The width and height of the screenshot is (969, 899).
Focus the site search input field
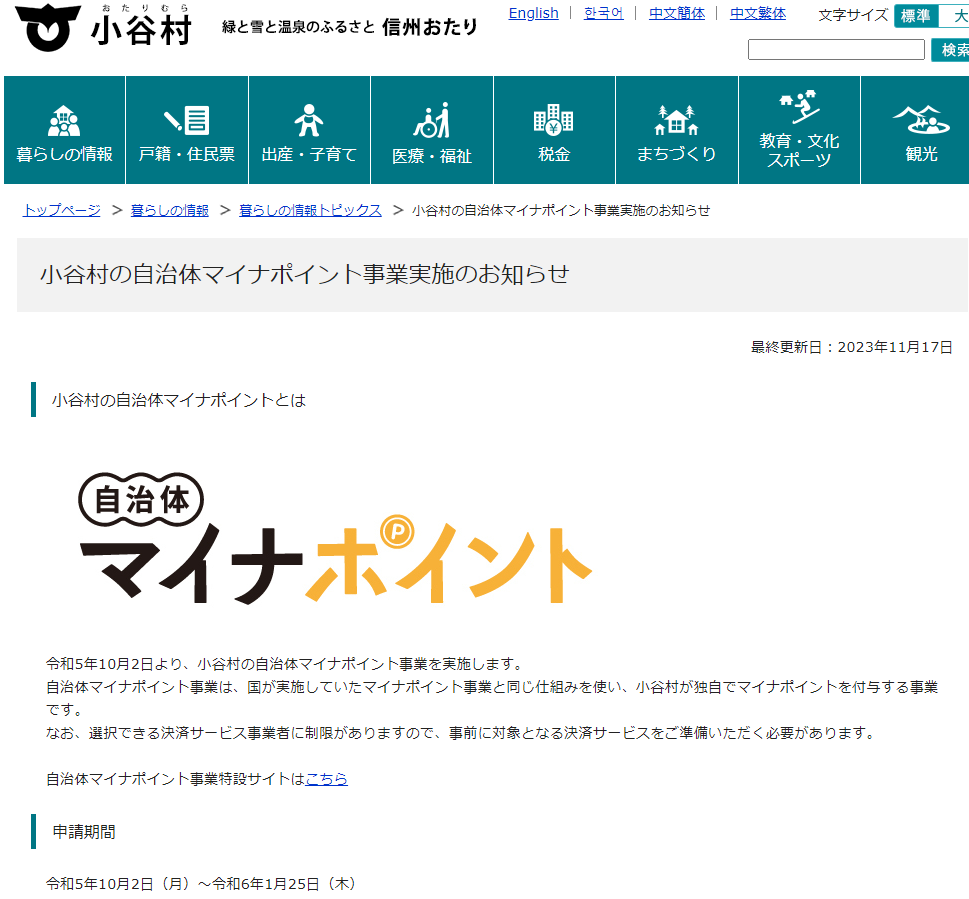[x=836, y=49]
